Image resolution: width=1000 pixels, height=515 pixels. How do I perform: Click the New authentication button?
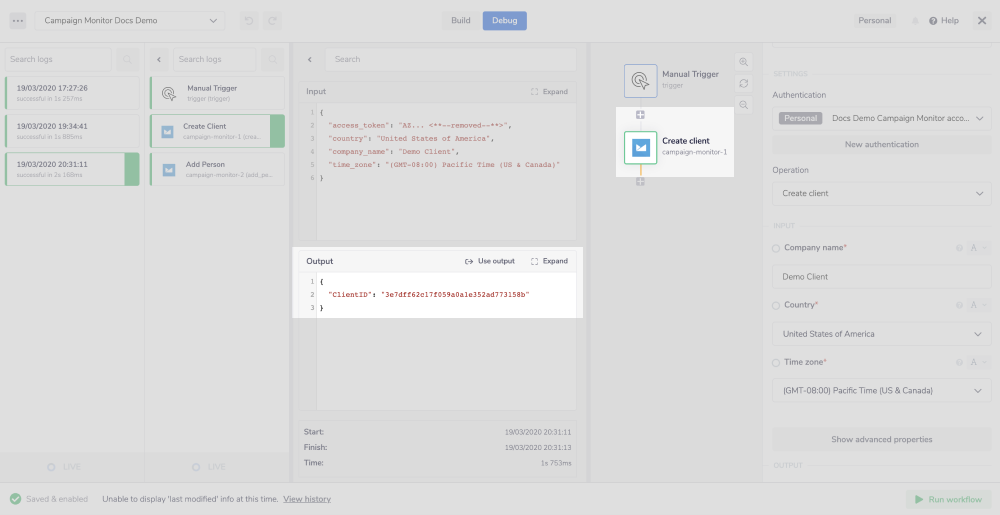click(x=881, y=145)
